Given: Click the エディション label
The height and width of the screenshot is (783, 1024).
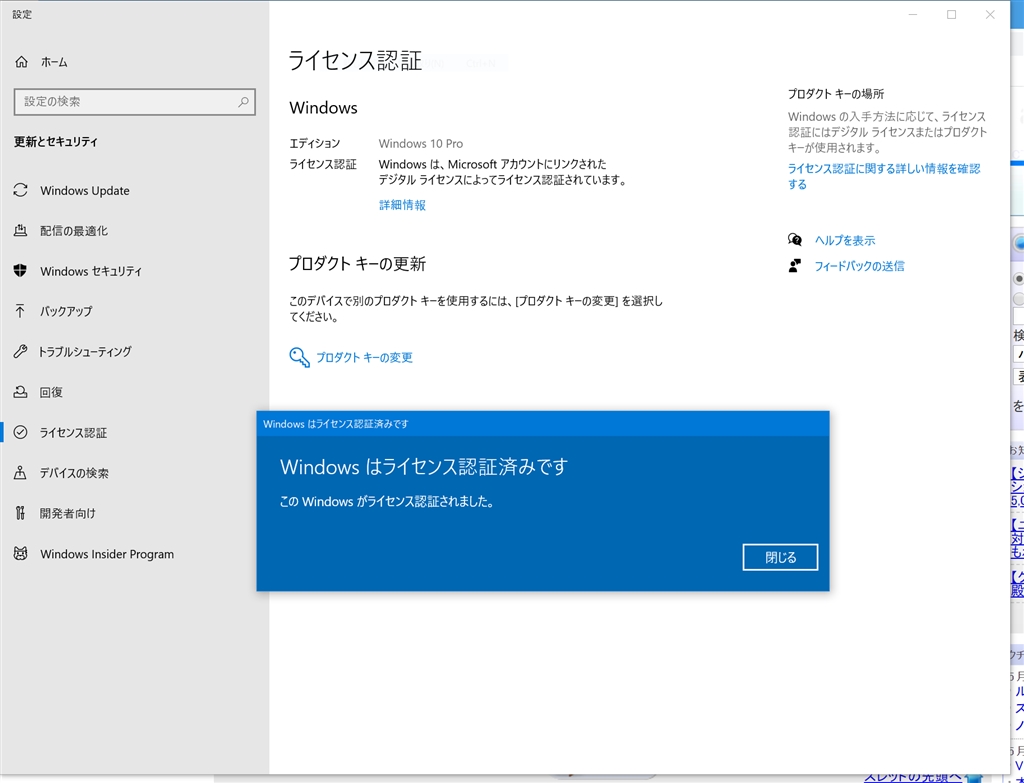Looking at the screenshot, I should pos(315,144).
